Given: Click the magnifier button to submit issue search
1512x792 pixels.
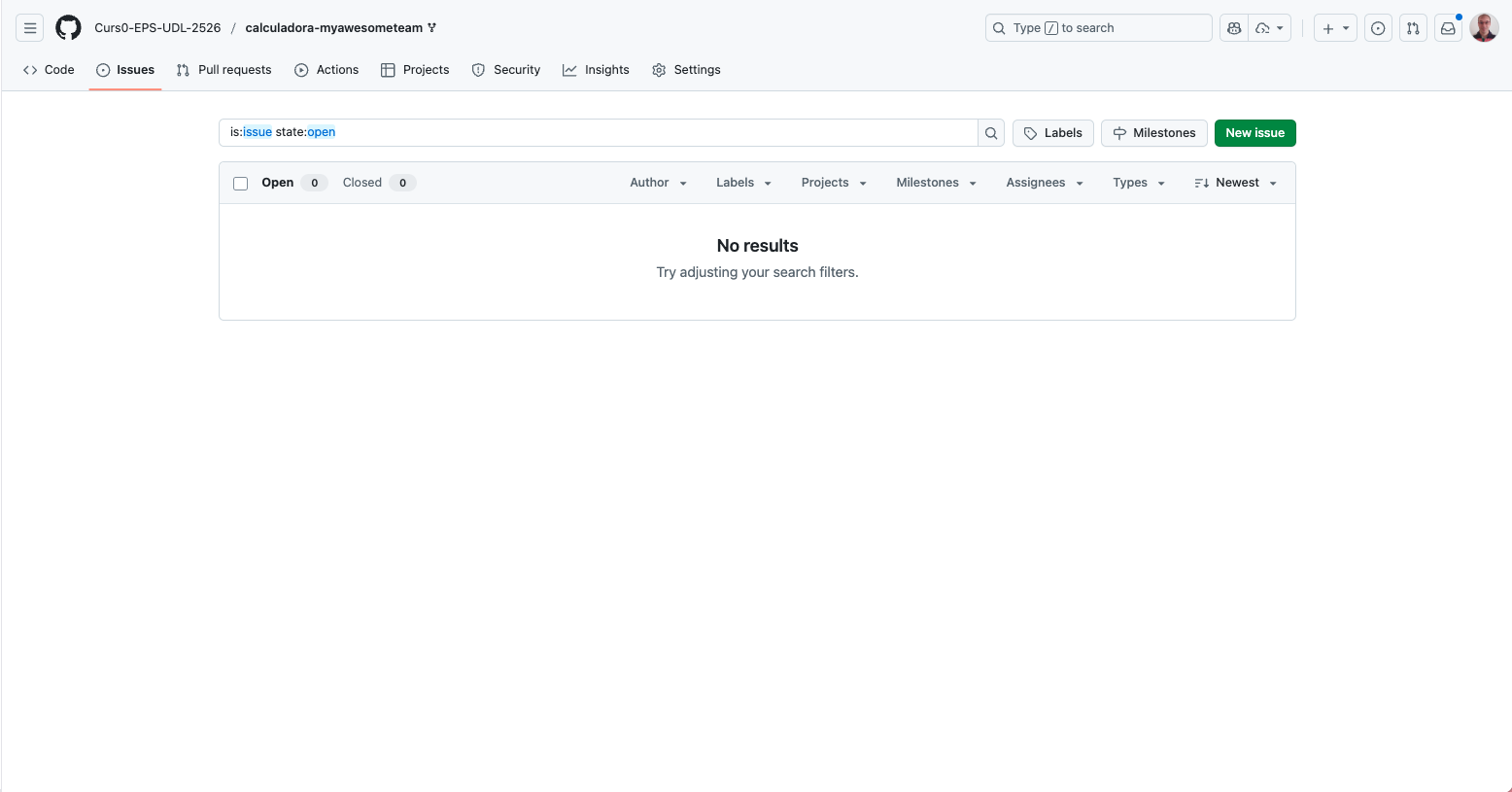Looking at the screenshot, I should 991,133.
